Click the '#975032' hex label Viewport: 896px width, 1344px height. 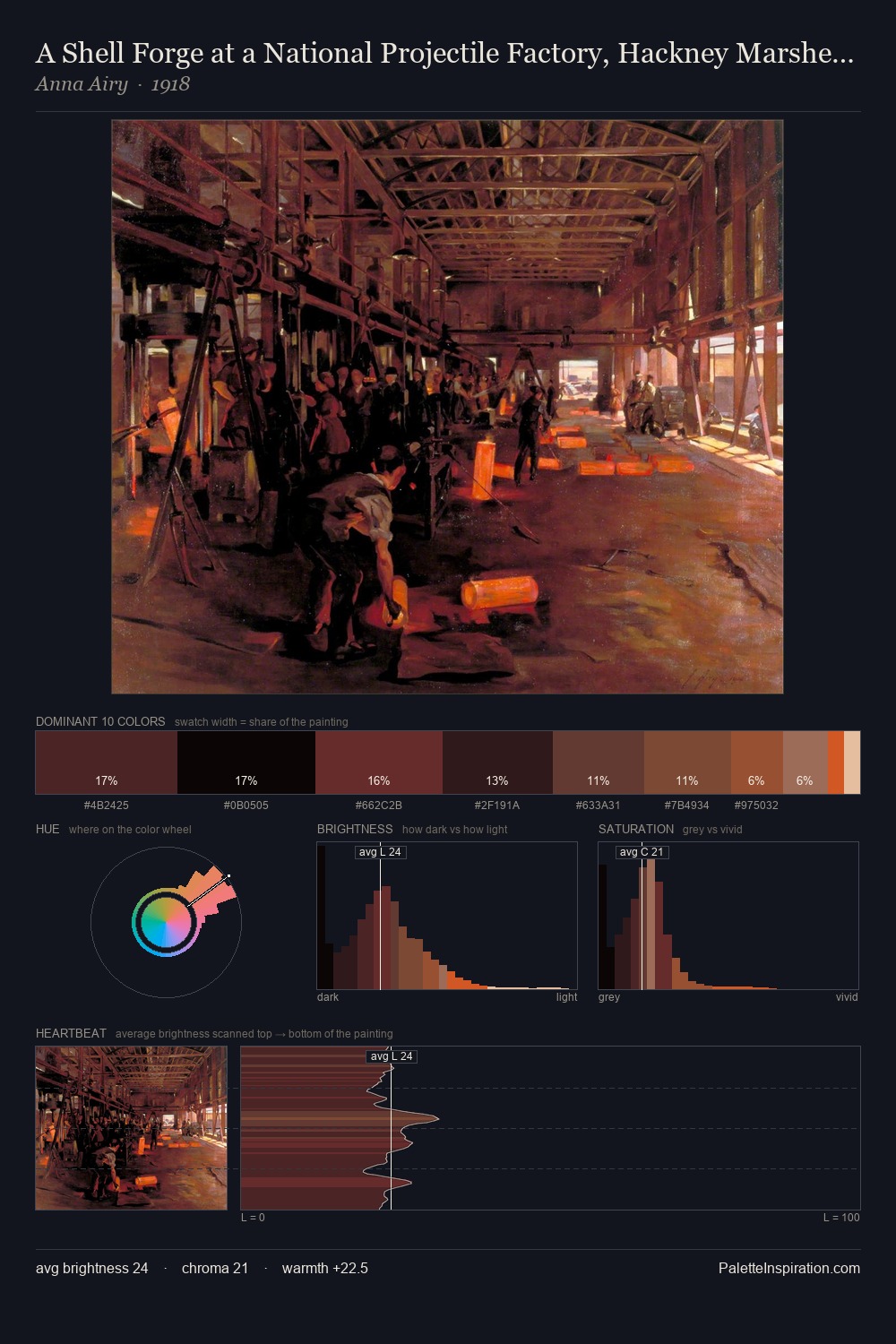756,806
